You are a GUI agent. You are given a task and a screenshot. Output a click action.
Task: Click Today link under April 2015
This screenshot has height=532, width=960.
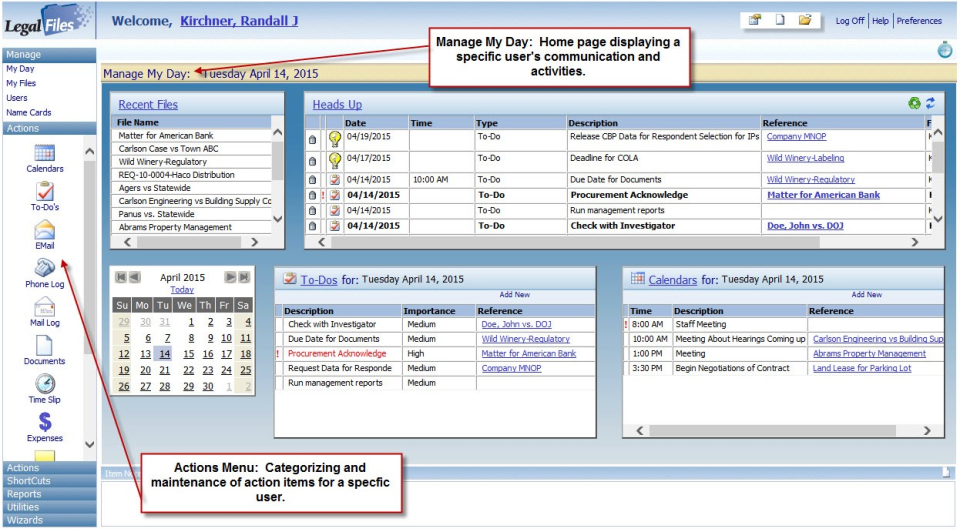click(x=182, y=290)
